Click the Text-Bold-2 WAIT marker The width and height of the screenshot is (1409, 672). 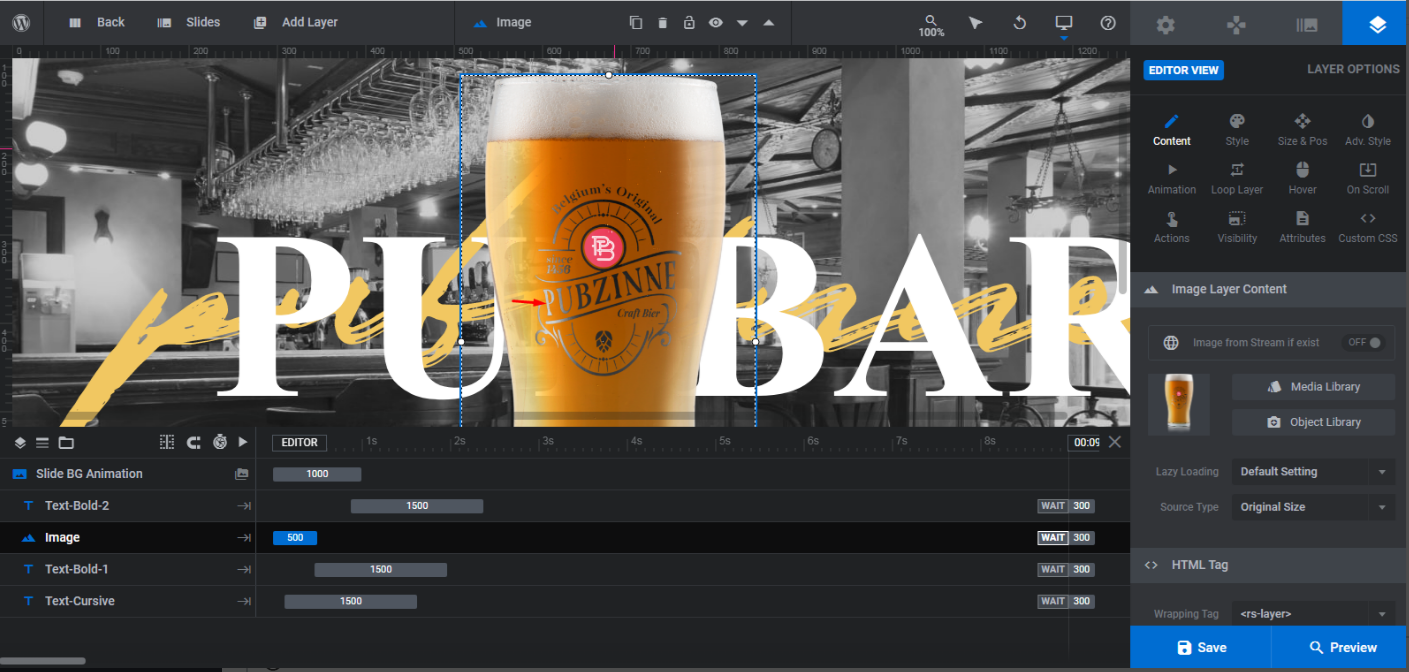coord(1052,506)
